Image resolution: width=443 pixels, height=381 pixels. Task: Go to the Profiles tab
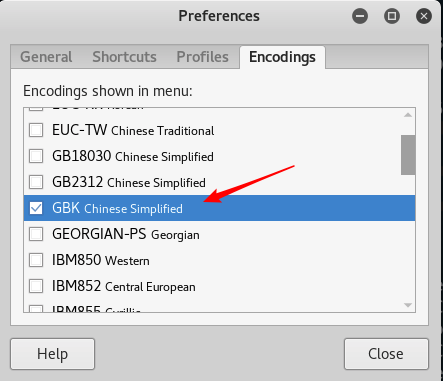(202, 57)
